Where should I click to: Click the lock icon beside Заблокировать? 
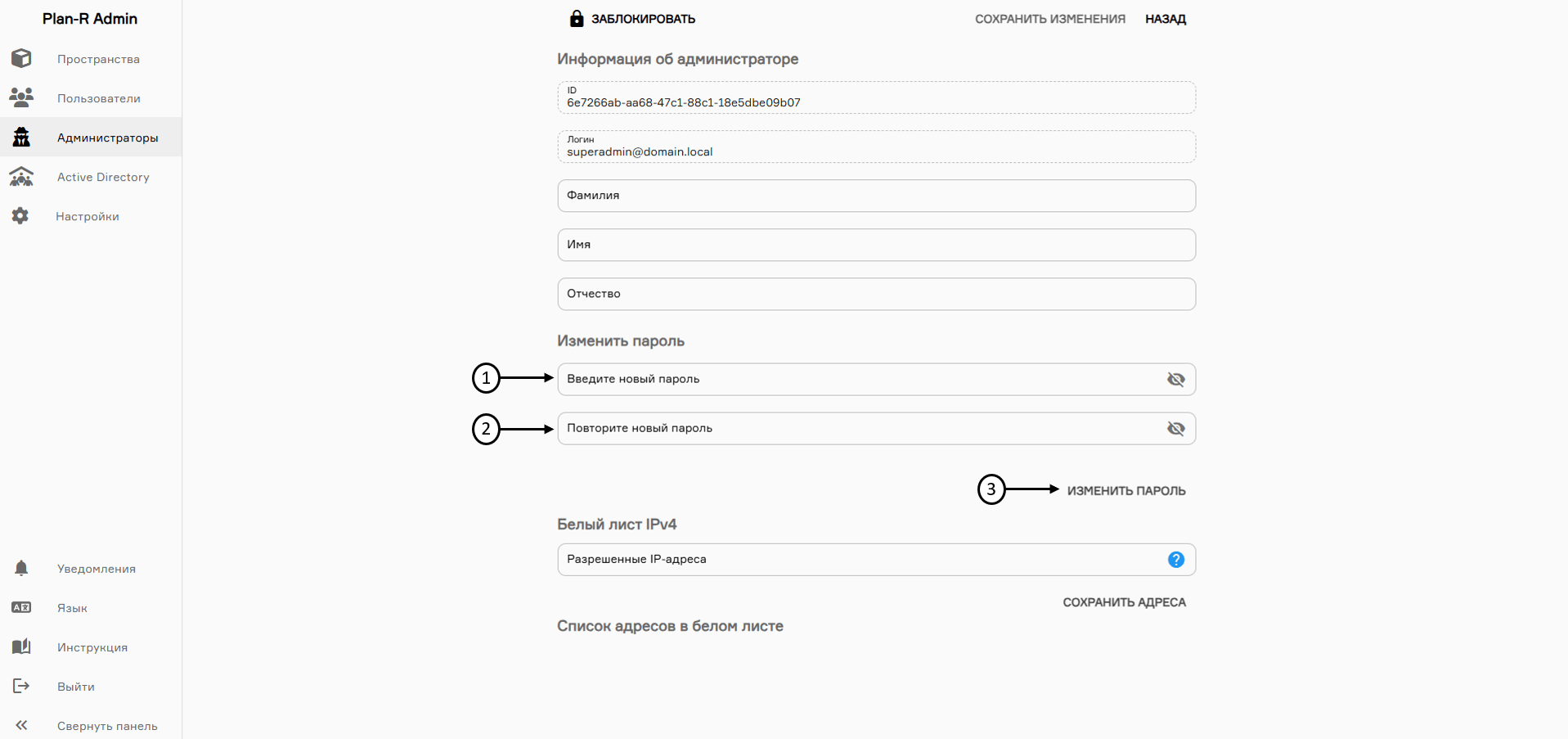pyautogui.click(x=577, y=19)
